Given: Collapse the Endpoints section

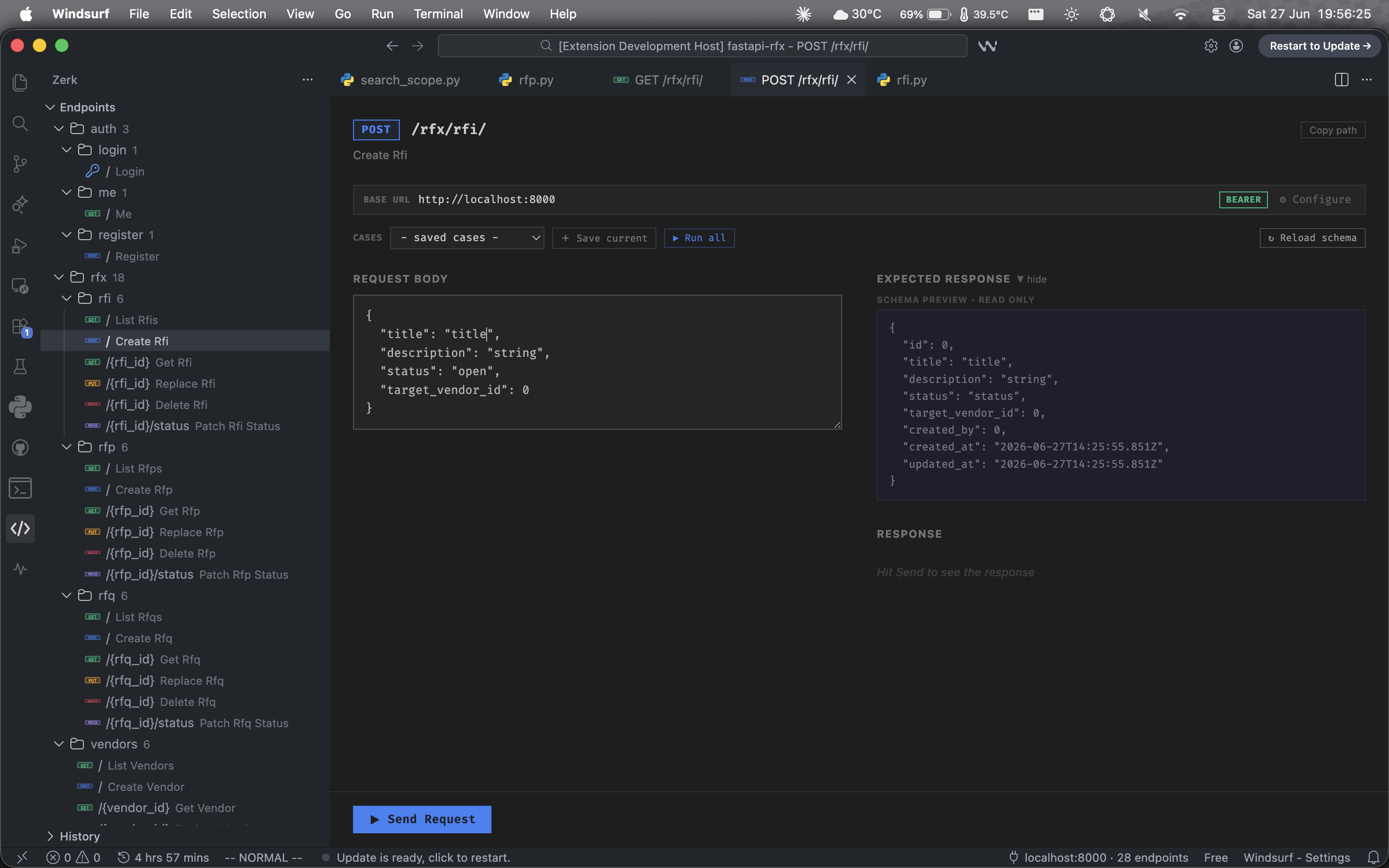Looking at the screenshot, I should point(51,108).
